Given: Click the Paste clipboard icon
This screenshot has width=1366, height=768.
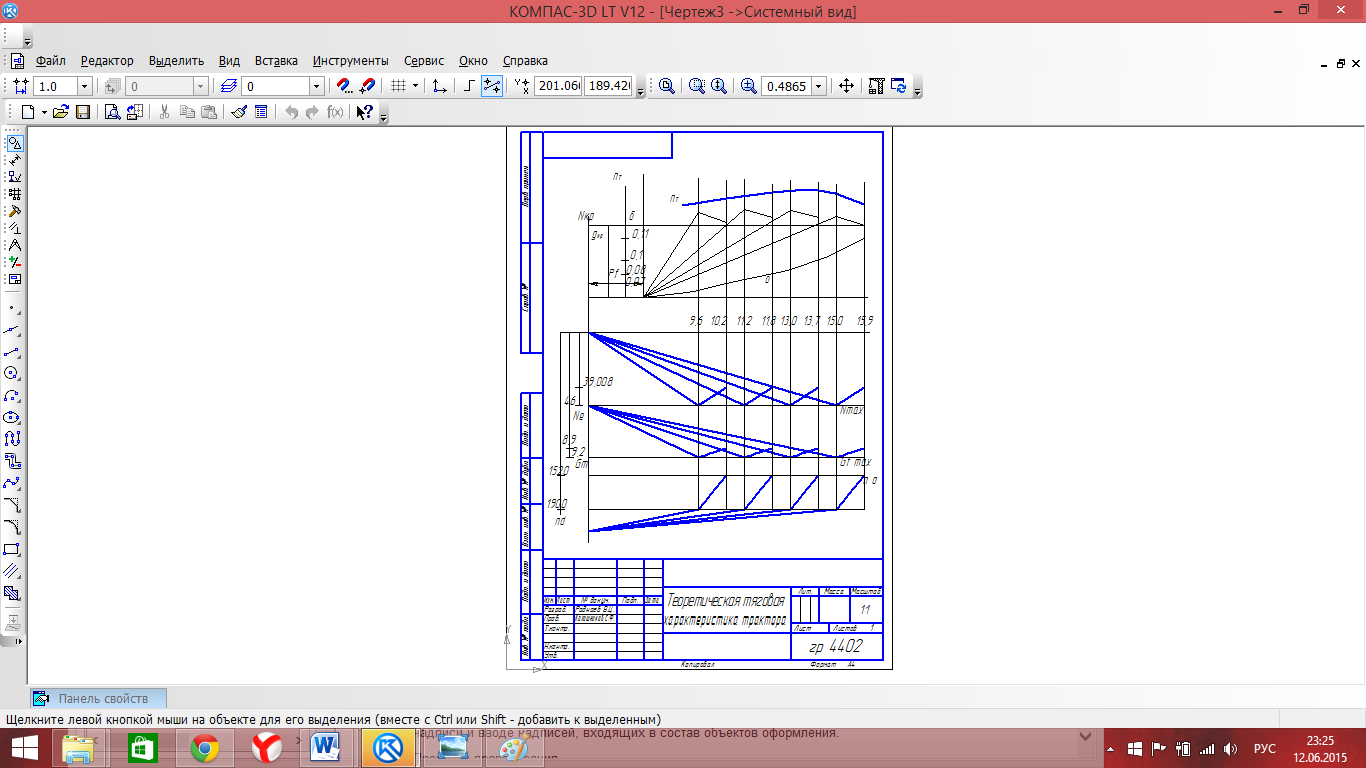Looking at the screenshot, I should pos(209,112).
